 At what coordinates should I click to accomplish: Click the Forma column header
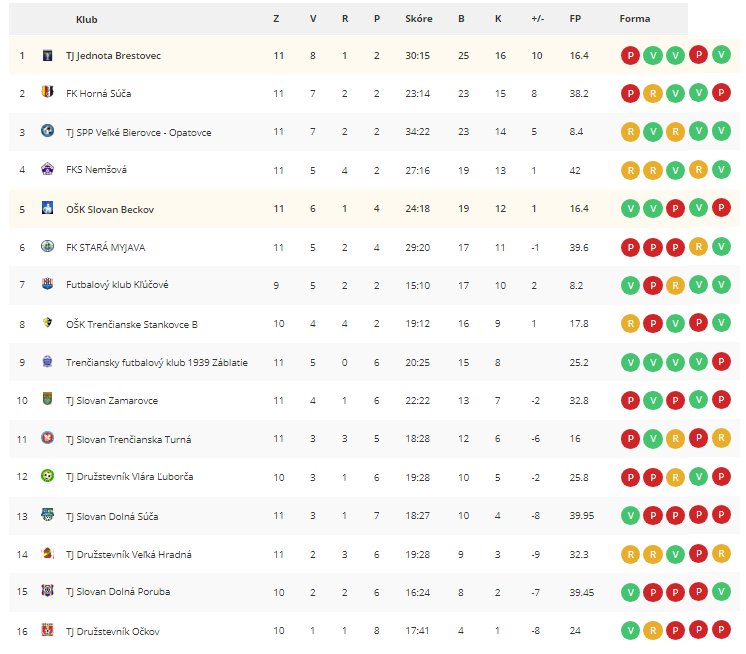click(635, 19)
